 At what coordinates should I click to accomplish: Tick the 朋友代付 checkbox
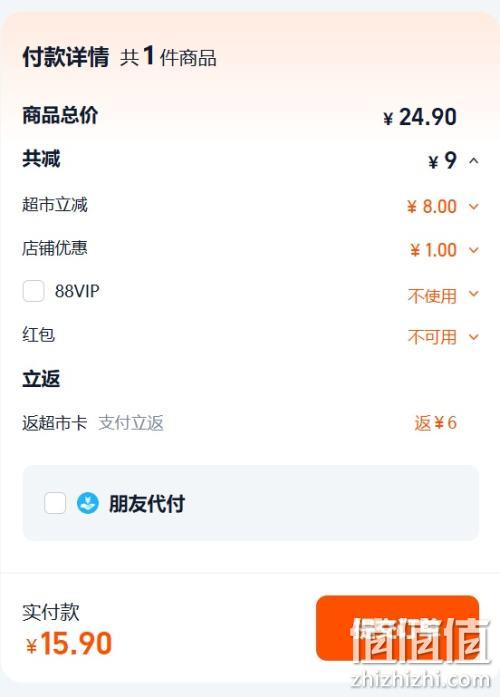[x=55, y=503]
